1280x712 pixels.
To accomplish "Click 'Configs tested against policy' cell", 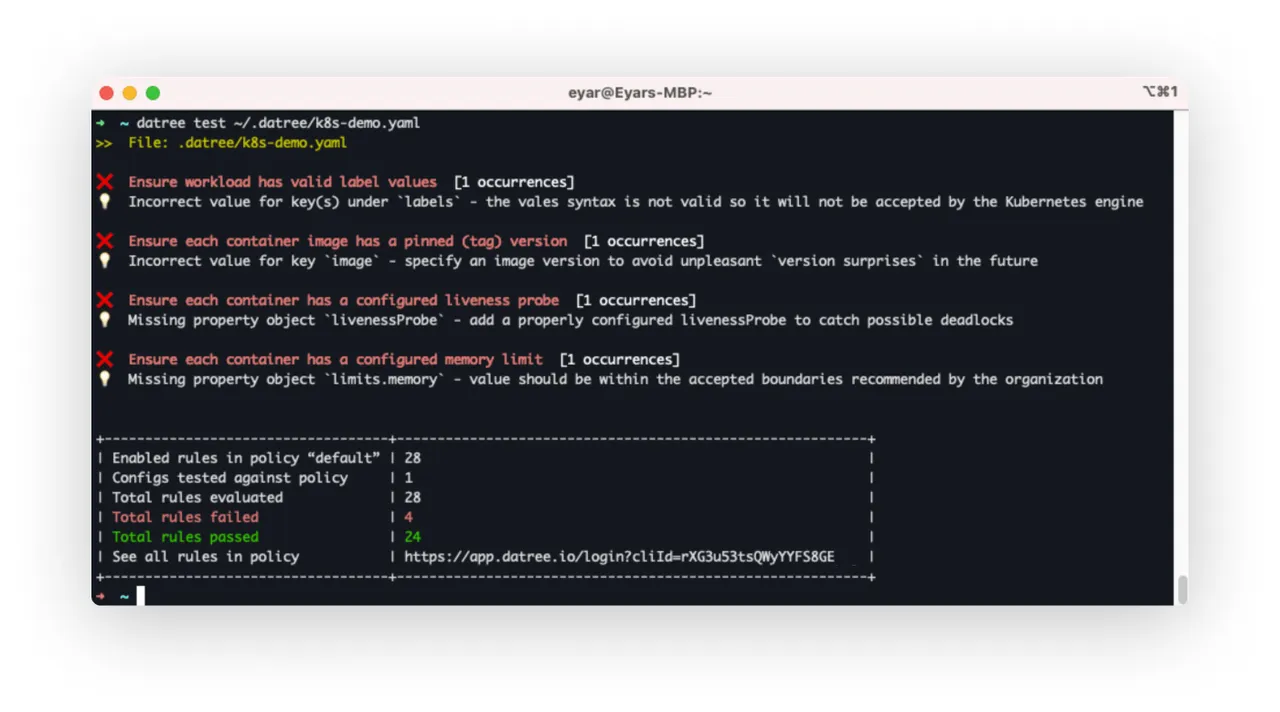I will tap(230, 478).
